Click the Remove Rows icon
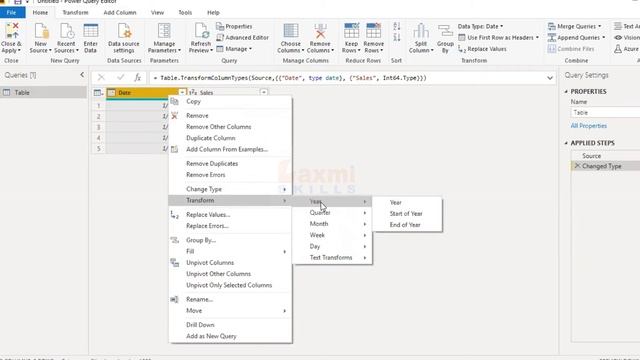 click(373, 32)
